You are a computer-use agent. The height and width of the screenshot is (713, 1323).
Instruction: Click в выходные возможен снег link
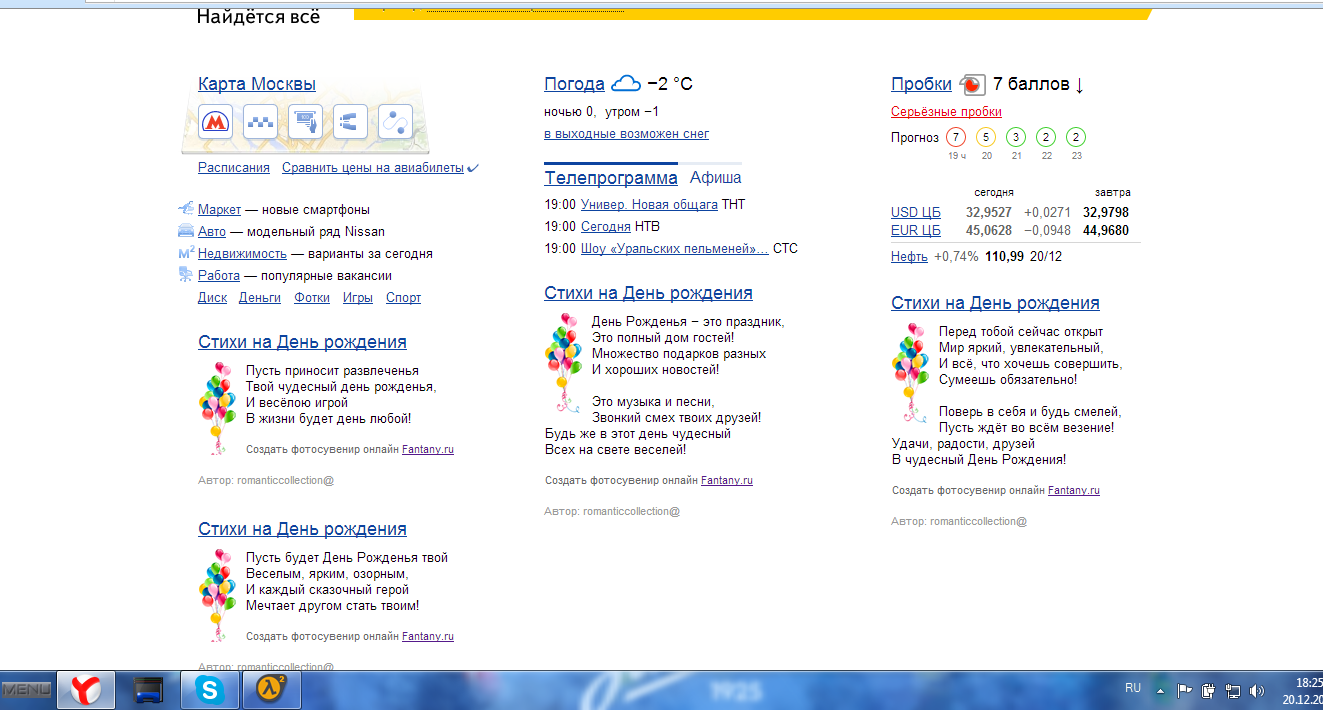pos(627,134)
